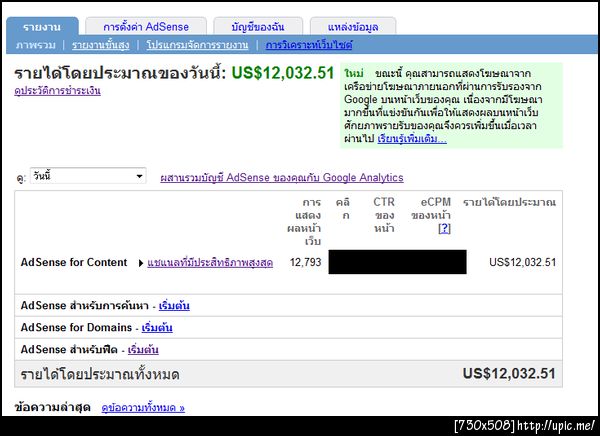Screen dimensions: 600x436
Task: Click Google Analytics integration link
Action: [x=282, y=178]
